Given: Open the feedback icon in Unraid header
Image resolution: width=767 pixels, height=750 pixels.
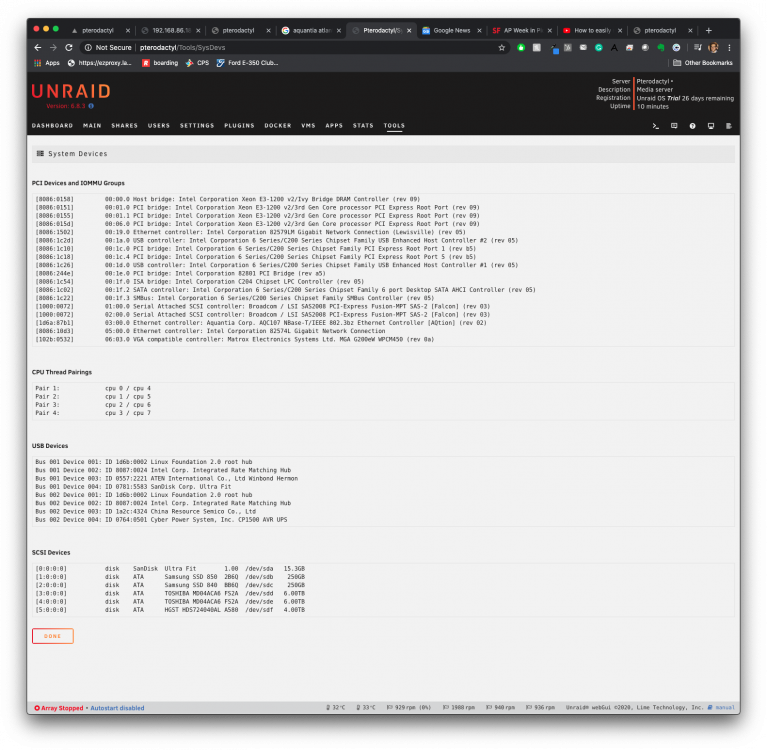Looking at the screenshot, I should coord(674,126).
